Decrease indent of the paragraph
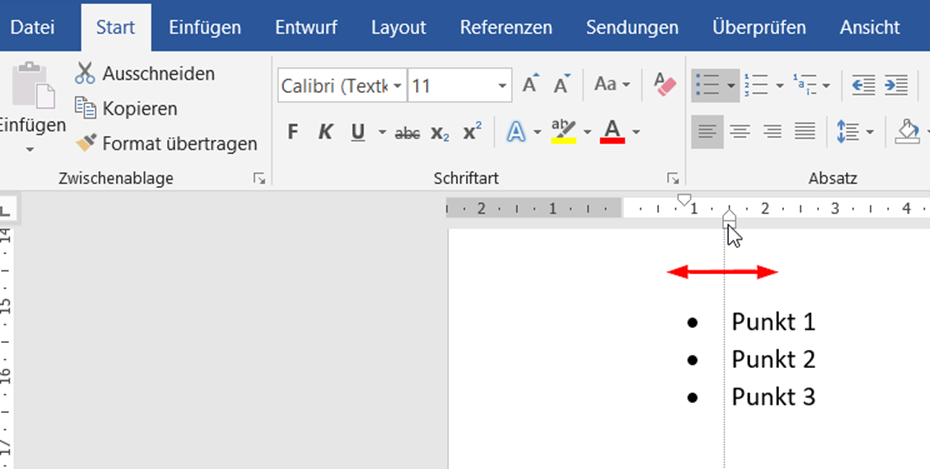This screenshot has width=930, height=469. (x=863, y=85)
